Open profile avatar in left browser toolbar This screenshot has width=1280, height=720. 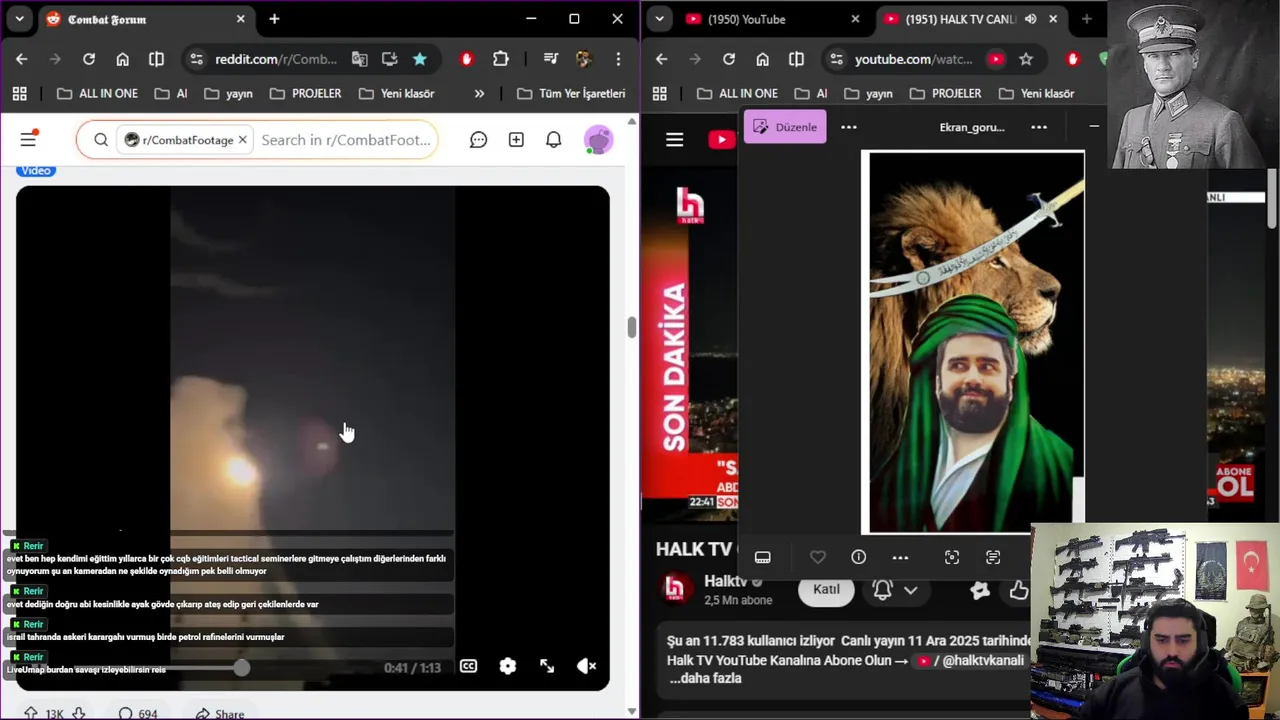coord(584,59)
